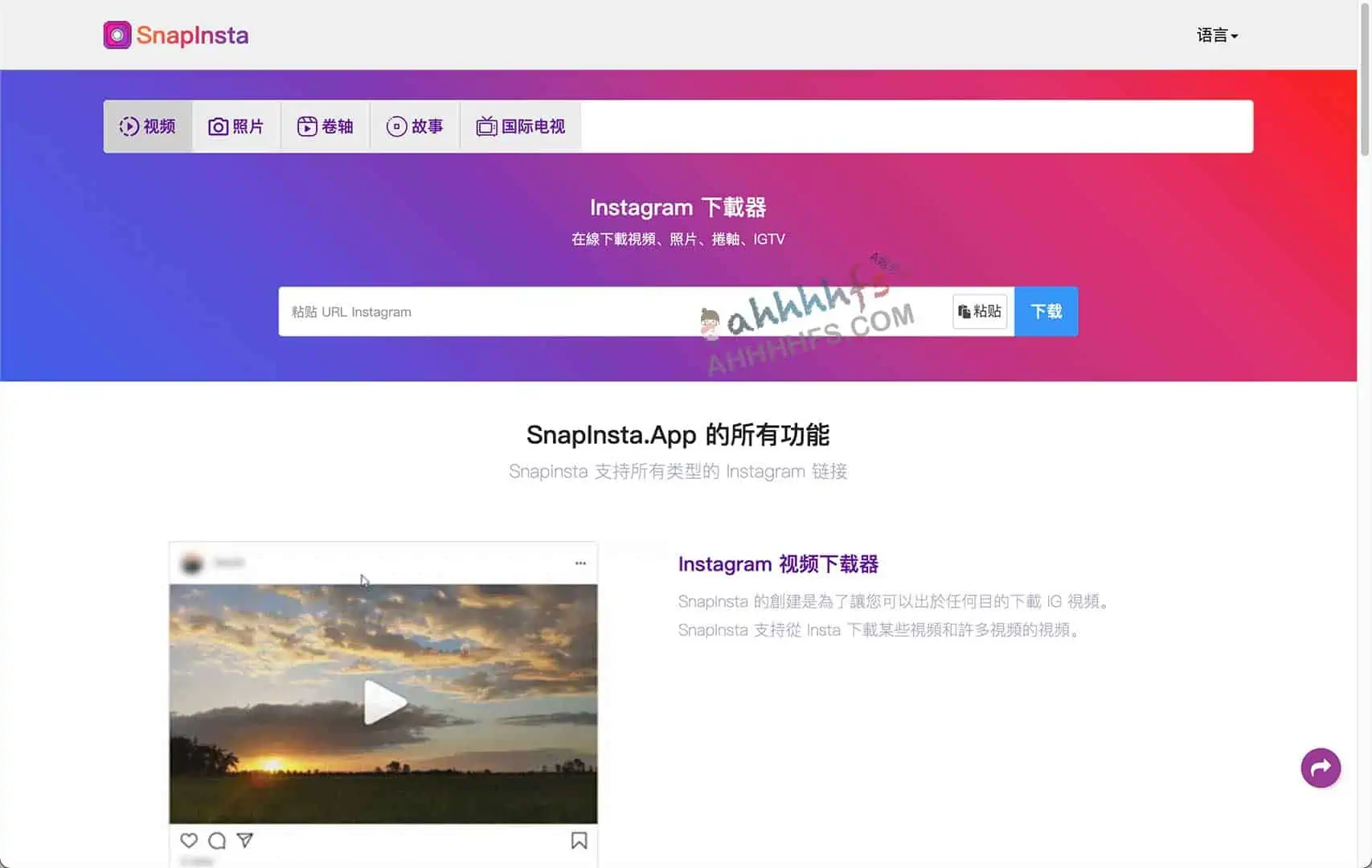The height and width of the screenshot is (868, 1372).
Task: Switch to the 照片 tab
Action: pyautogui.click(x=236, y=125)
